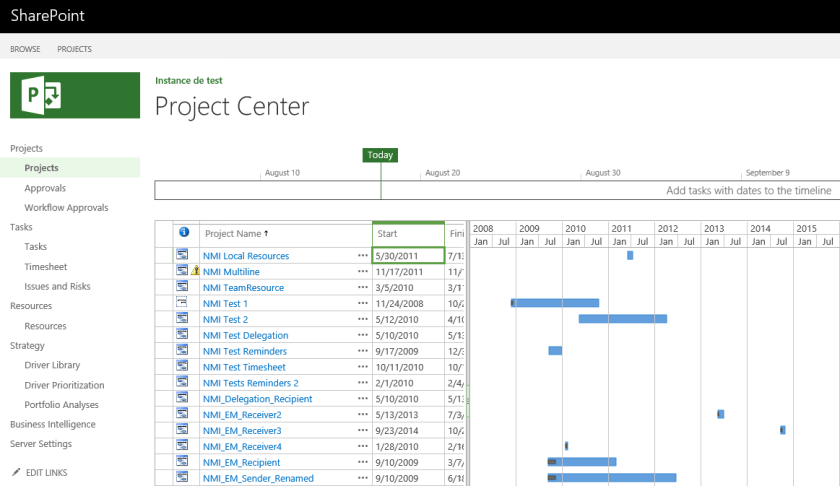Viewport: 840px width, 486px height.
Task: Click the blue info indicator column icon
Action: click(x=184, y=233)
